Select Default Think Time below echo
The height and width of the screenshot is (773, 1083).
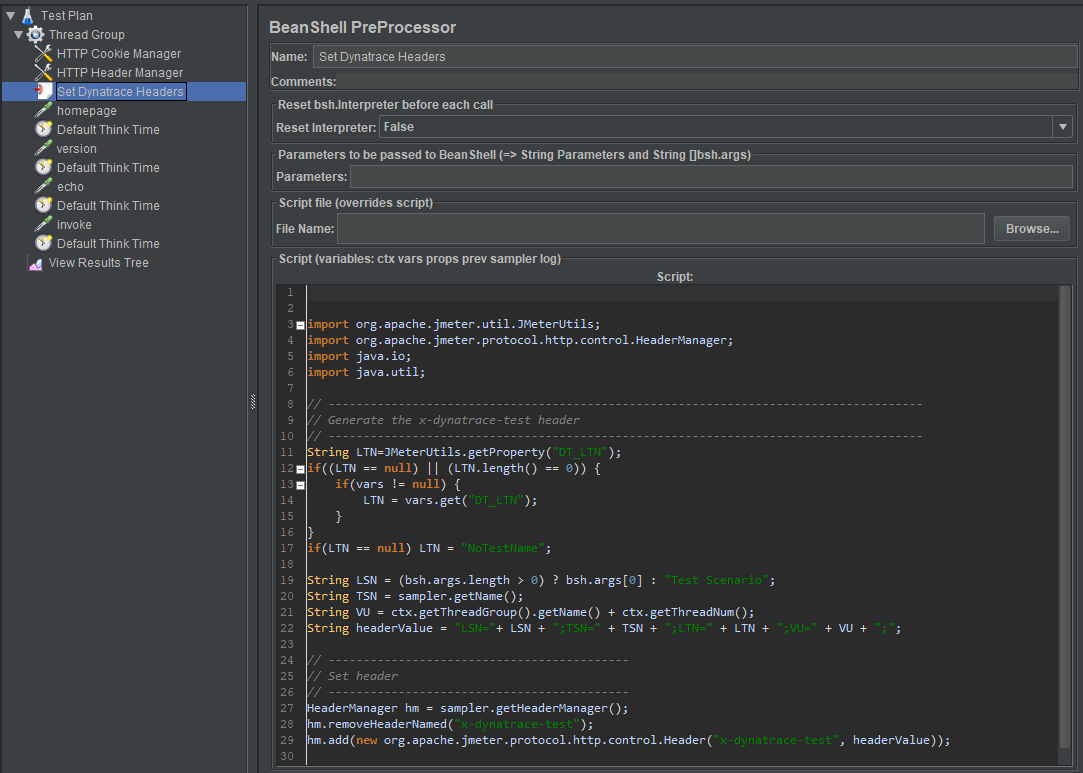pos(108,205)
